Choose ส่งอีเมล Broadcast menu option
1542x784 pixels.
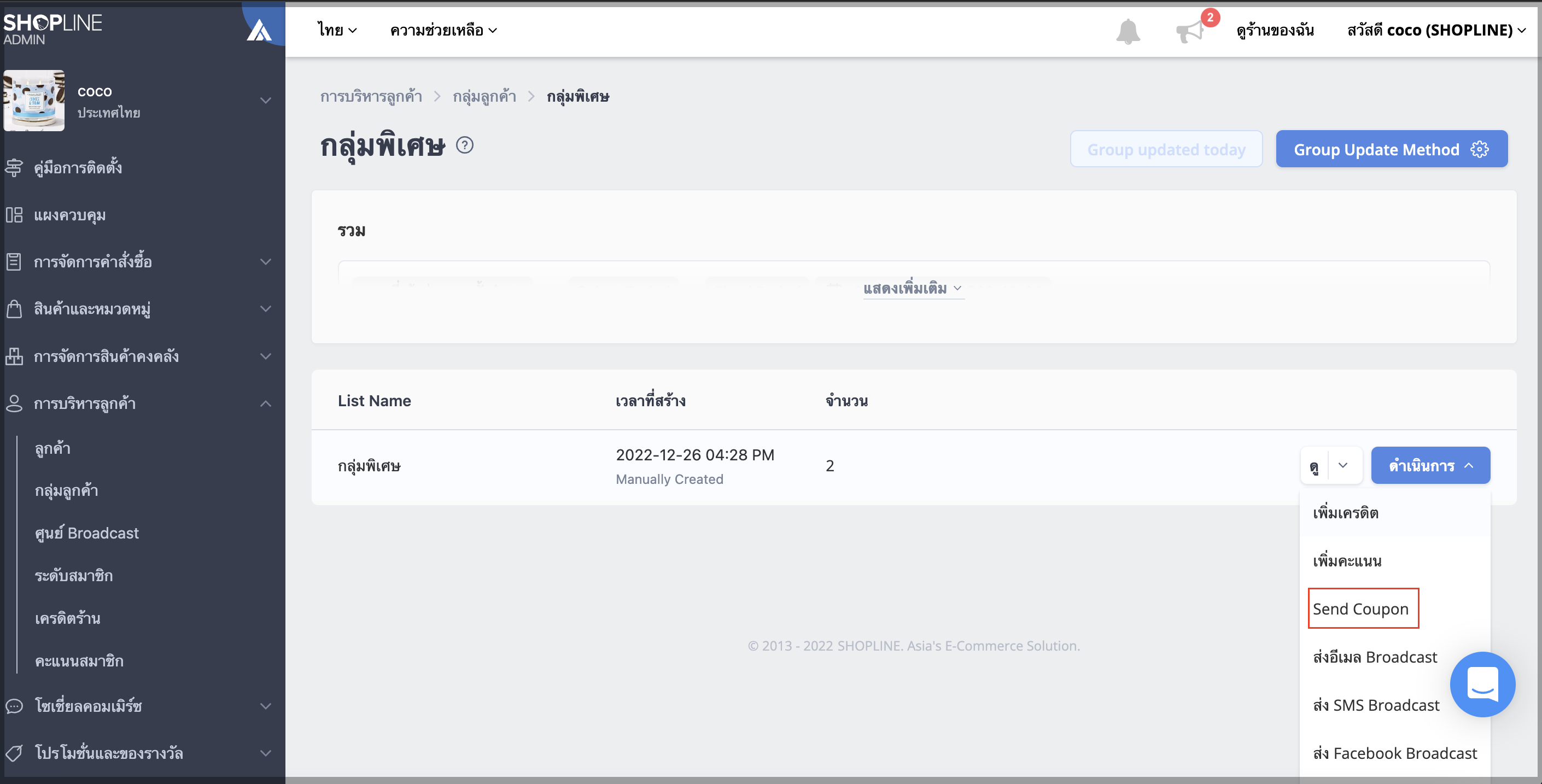[1375, 657]
